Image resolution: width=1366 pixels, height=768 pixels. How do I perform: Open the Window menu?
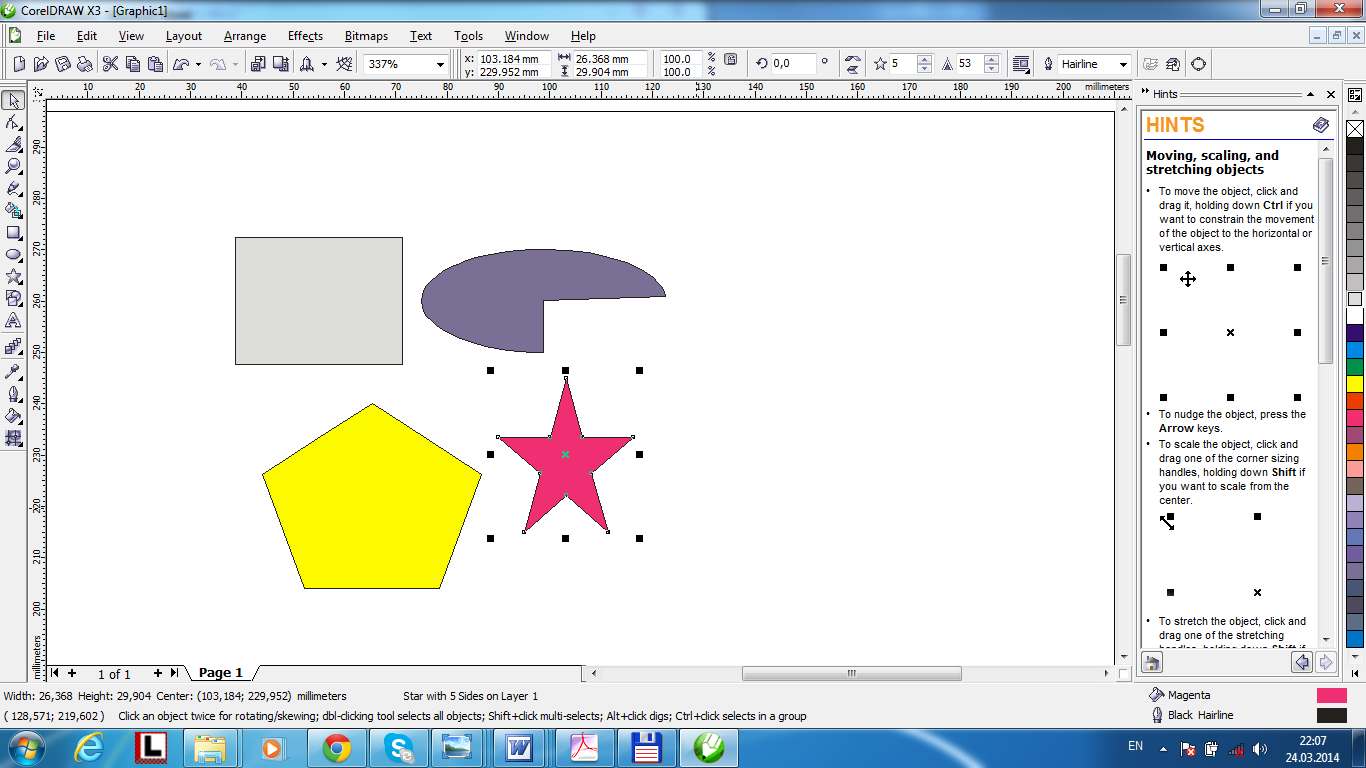(527, 36)
